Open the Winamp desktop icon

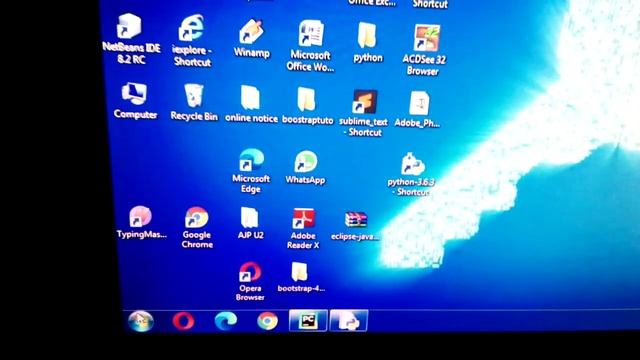pos(251,31)
